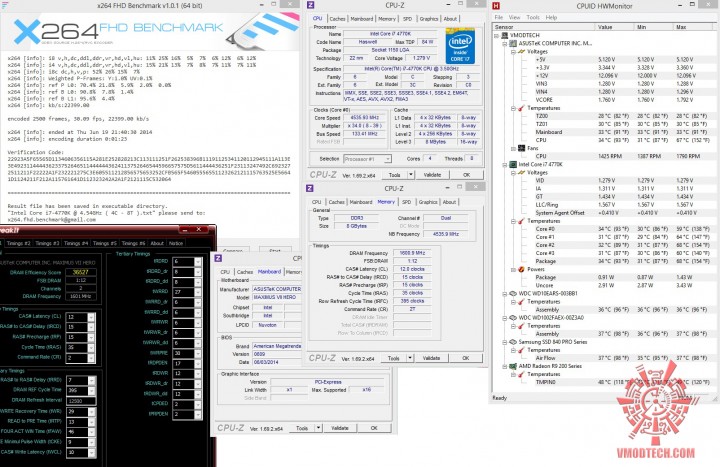The height and width of the screenshot is (467, 720).
Task: Click the AMD Radeon R9 200 Series icon
Action: coord(513,366)
